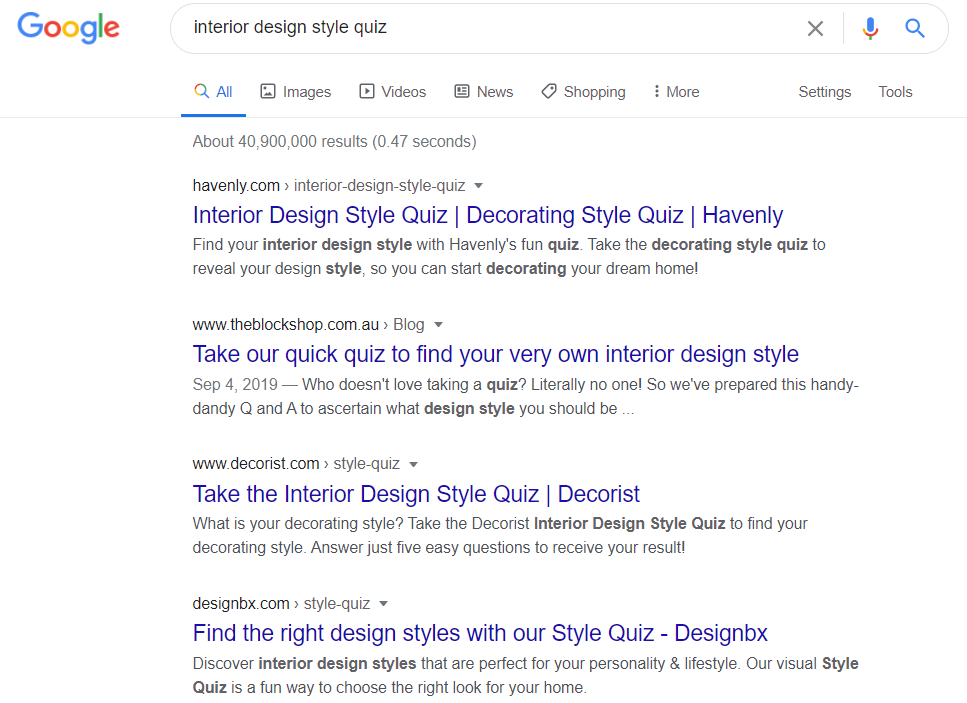Screen dimensions: 967x703
Task: Click the Designbx result snippet description
Action: (x=525, y=675)
